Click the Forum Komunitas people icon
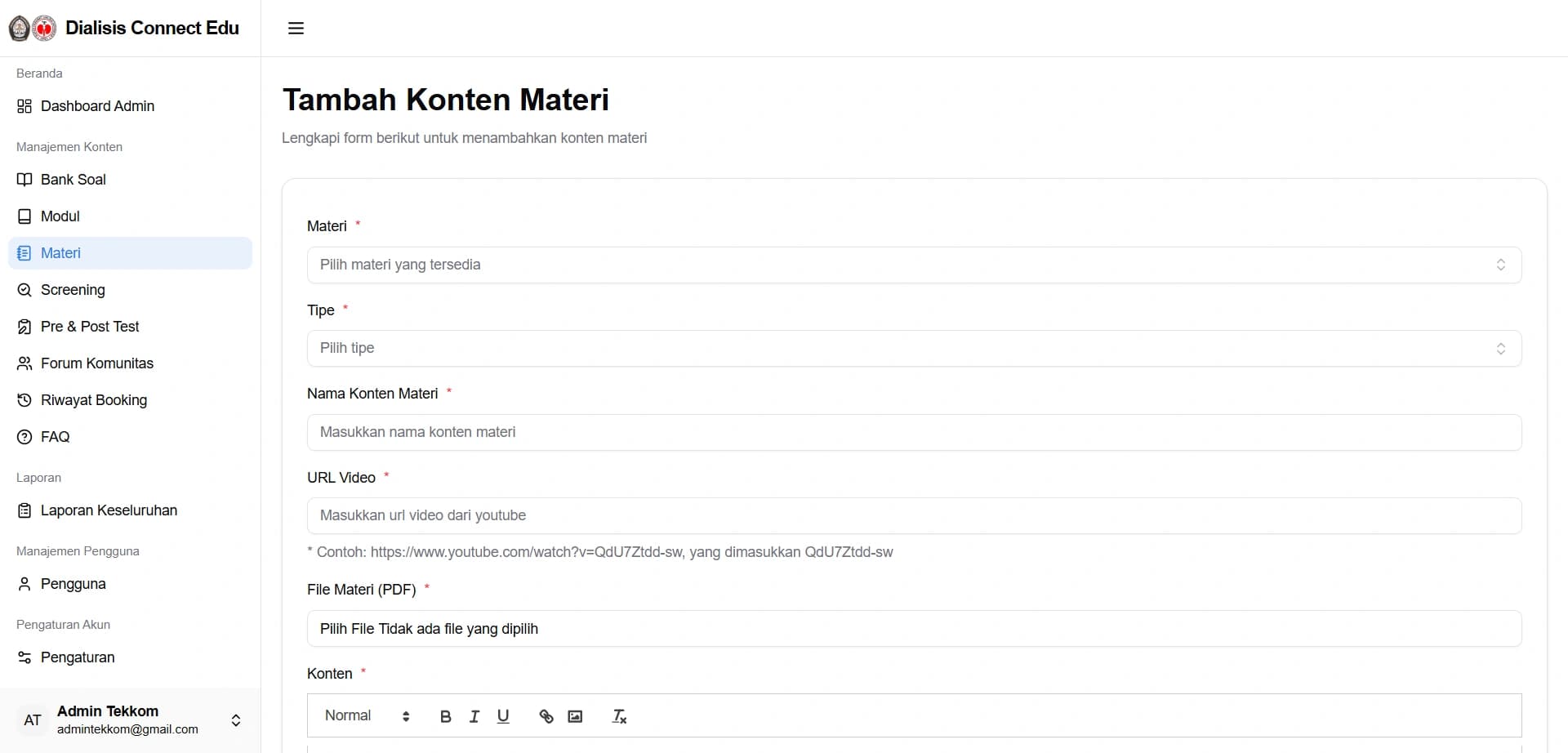Screen dimensions: 1568x753 click(24, 363)
